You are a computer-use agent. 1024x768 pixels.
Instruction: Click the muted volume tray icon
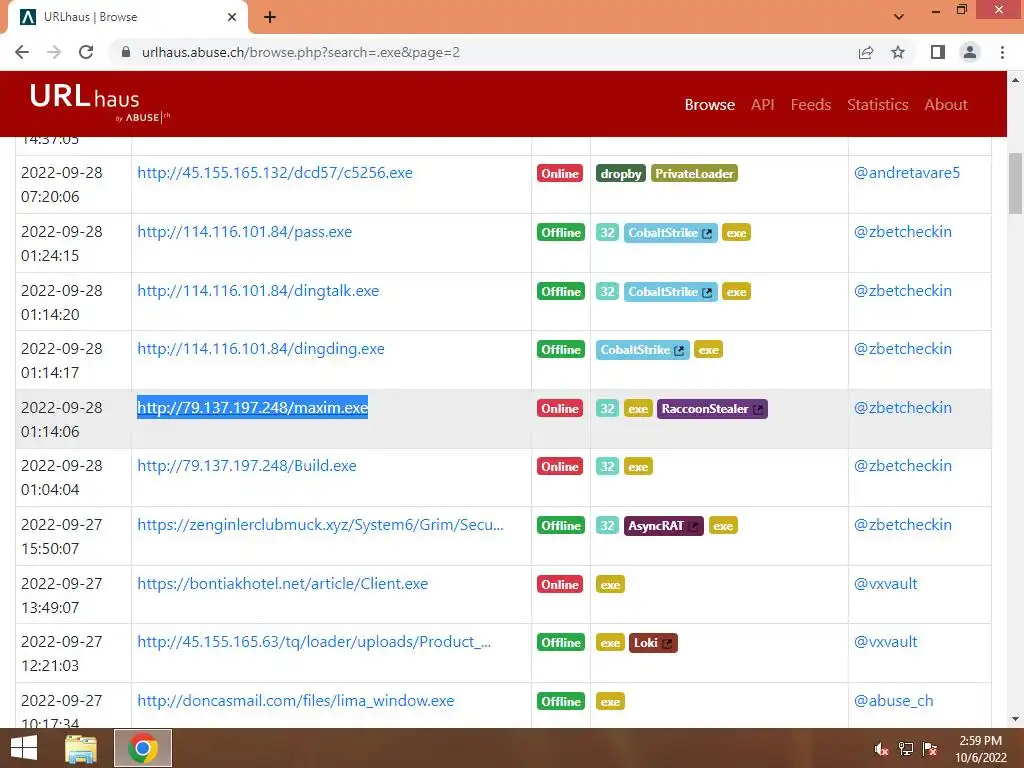[881, 749]
